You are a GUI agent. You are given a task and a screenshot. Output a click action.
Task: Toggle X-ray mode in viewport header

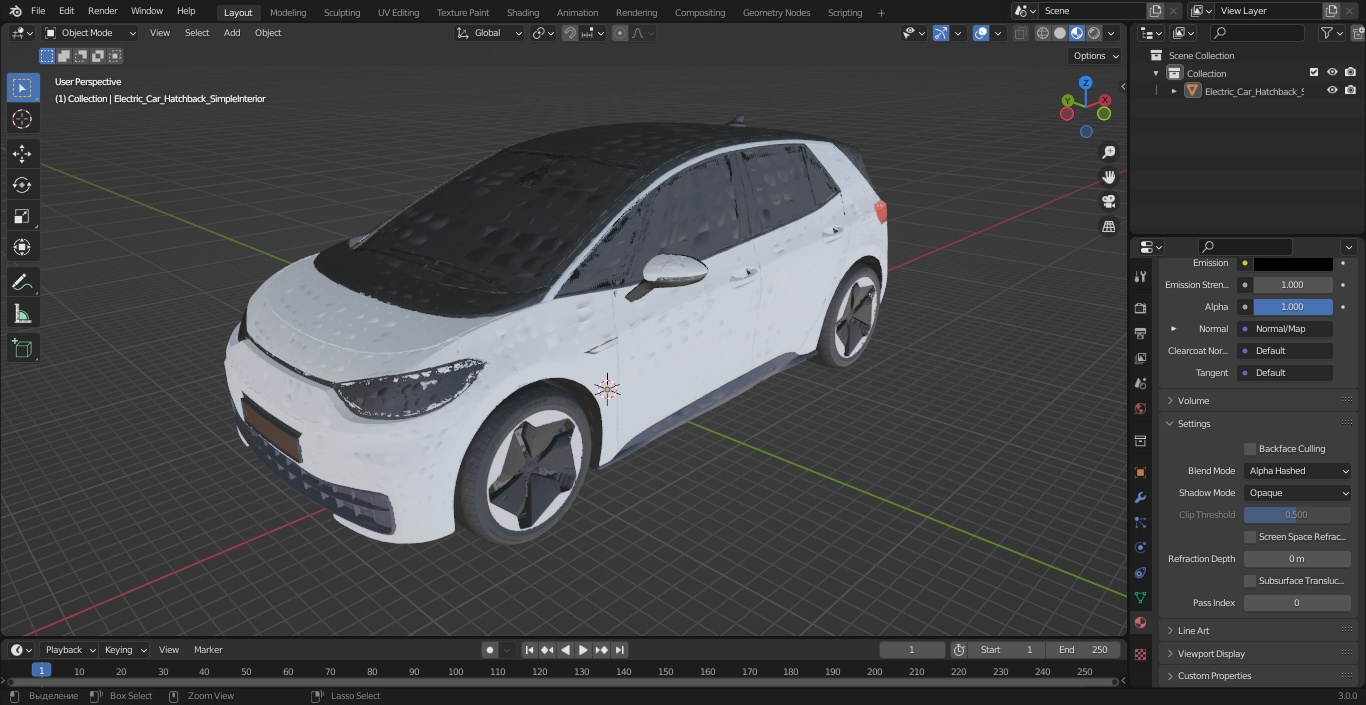click(1020, 33)
